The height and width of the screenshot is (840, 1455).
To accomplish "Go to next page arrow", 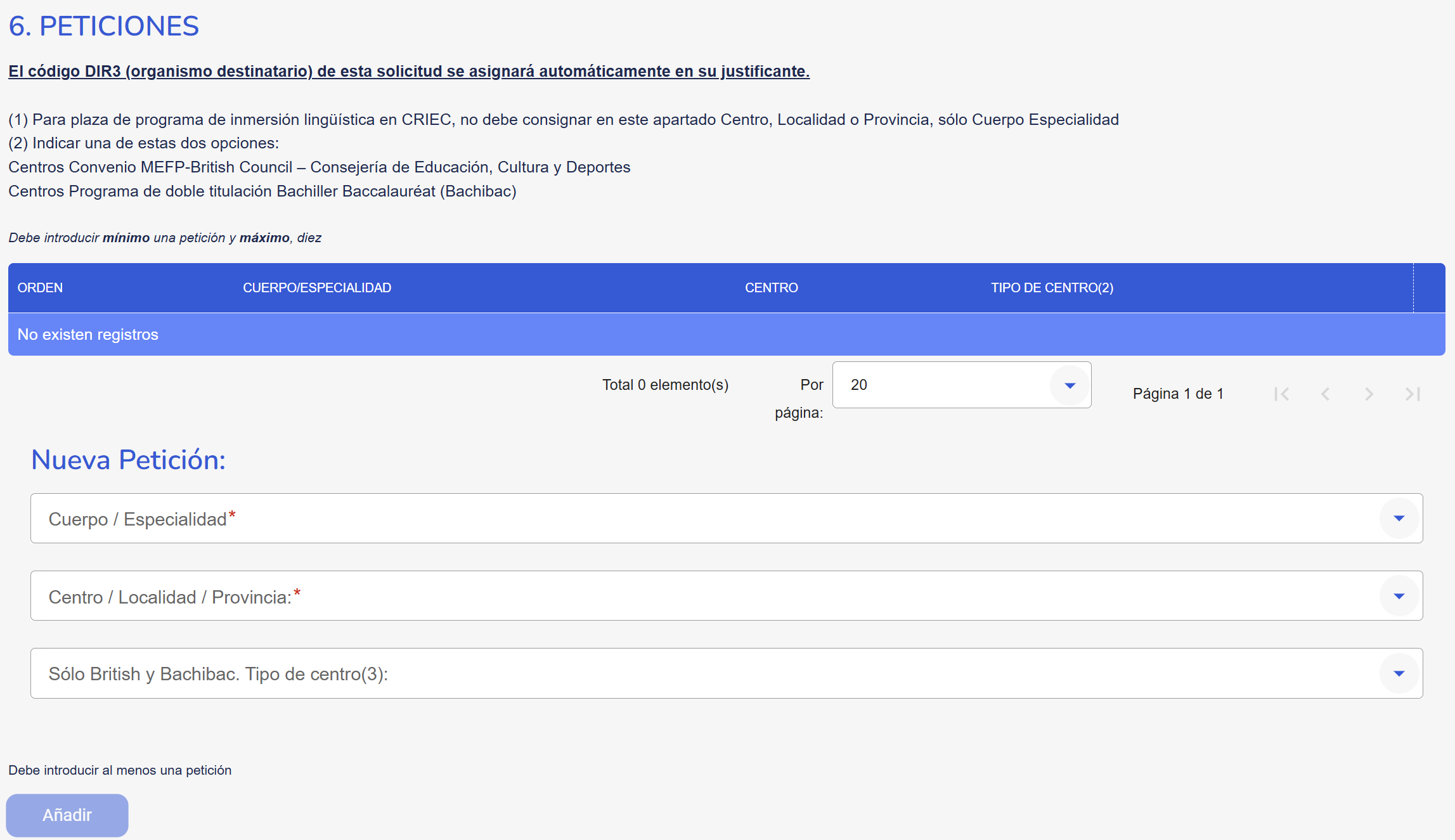I will 1369,394.
